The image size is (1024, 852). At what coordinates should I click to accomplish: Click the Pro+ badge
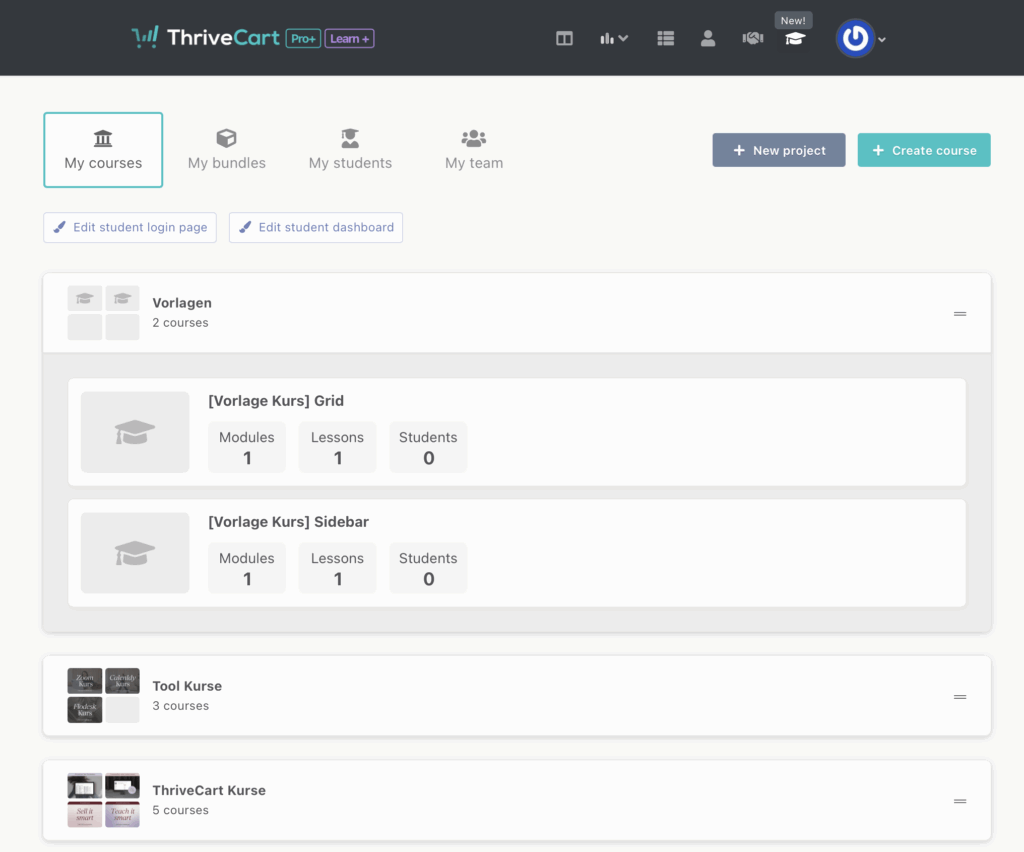303,39
